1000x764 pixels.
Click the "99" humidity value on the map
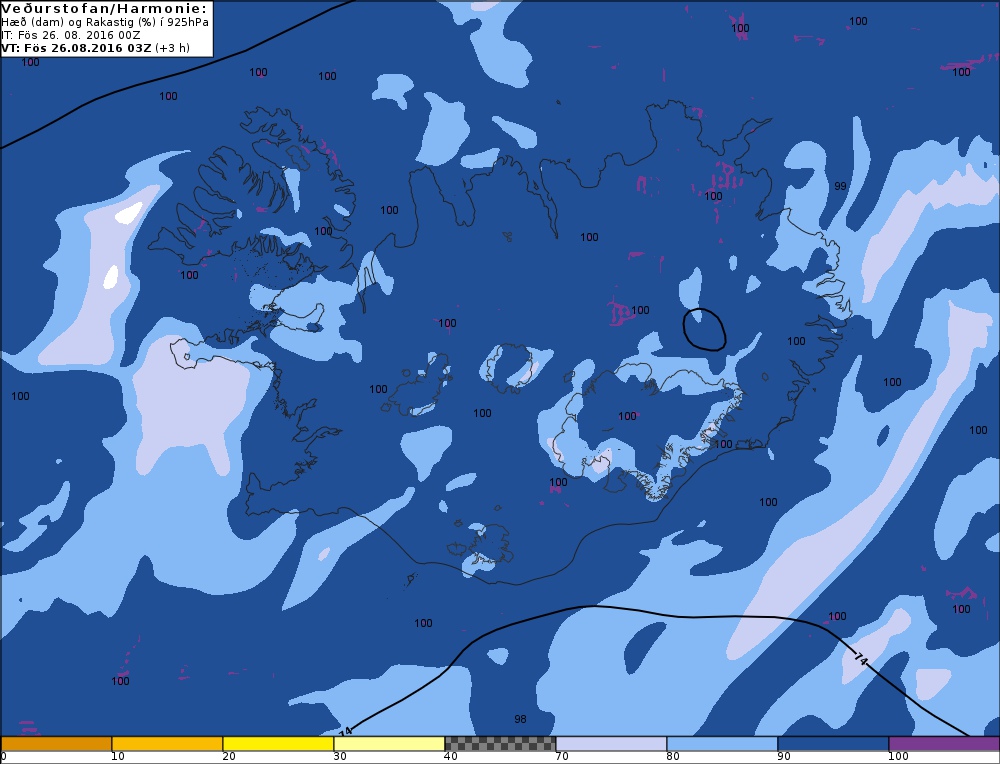tap(841, 186)
